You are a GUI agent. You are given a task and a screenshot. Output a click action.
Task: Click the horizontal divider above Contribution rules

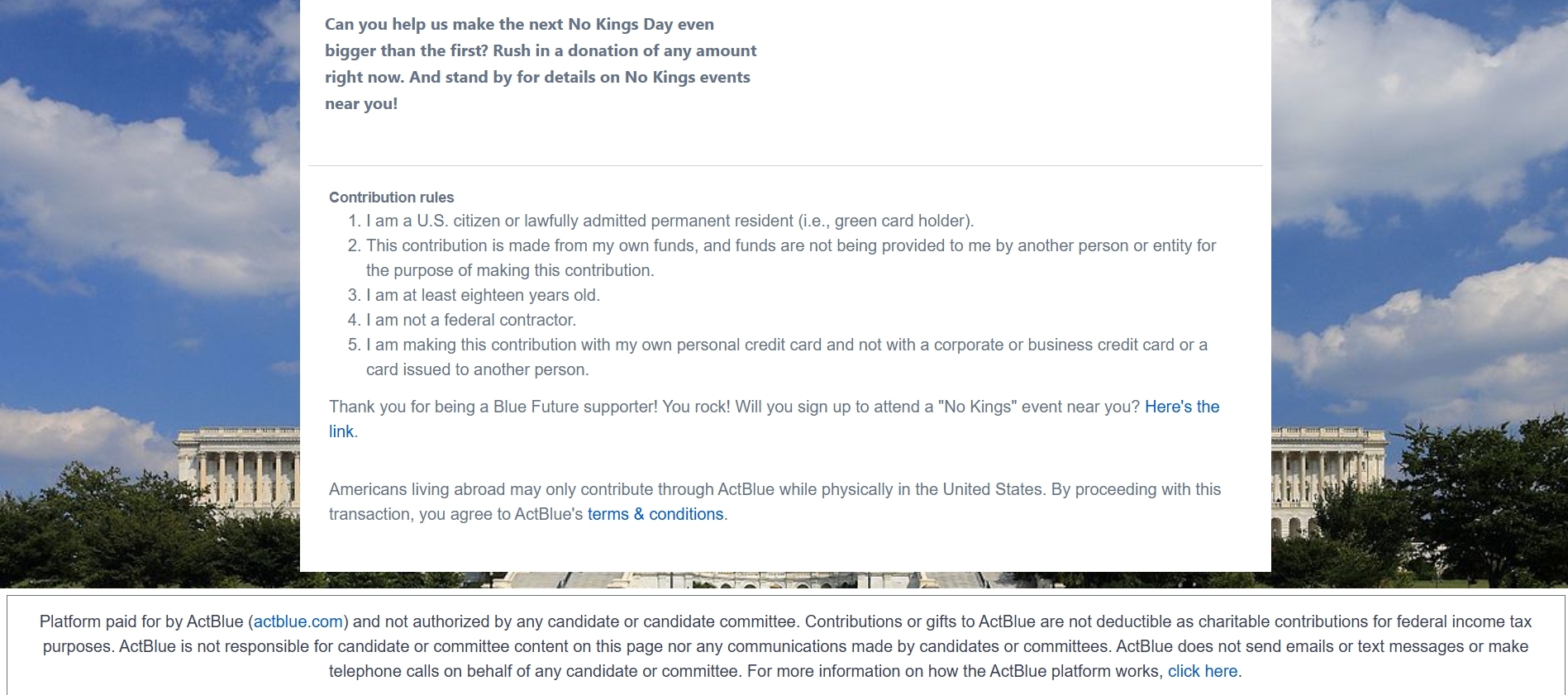pos(785,165)
